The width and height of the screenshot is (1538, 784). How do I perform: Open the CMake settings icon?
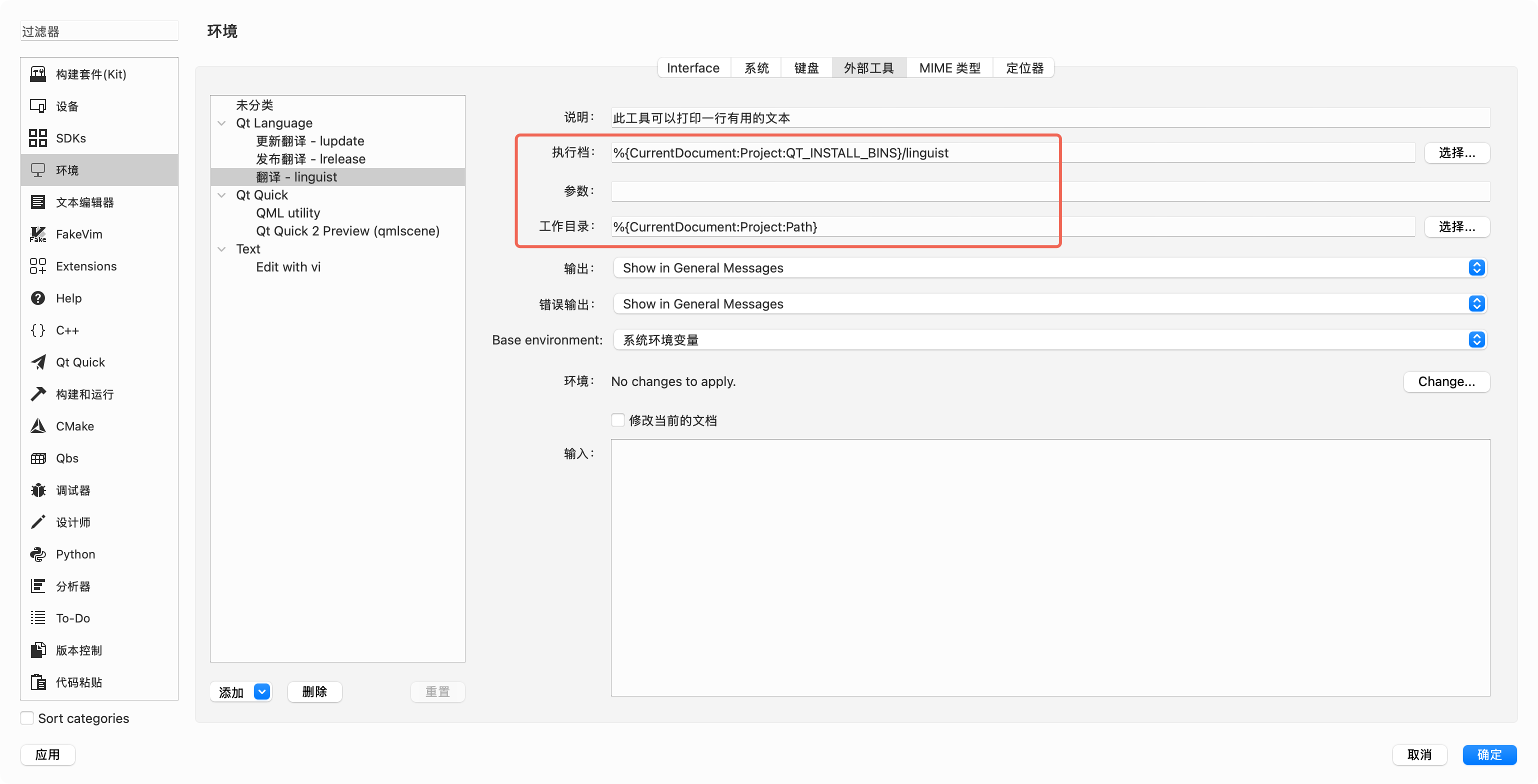(37, 425)
